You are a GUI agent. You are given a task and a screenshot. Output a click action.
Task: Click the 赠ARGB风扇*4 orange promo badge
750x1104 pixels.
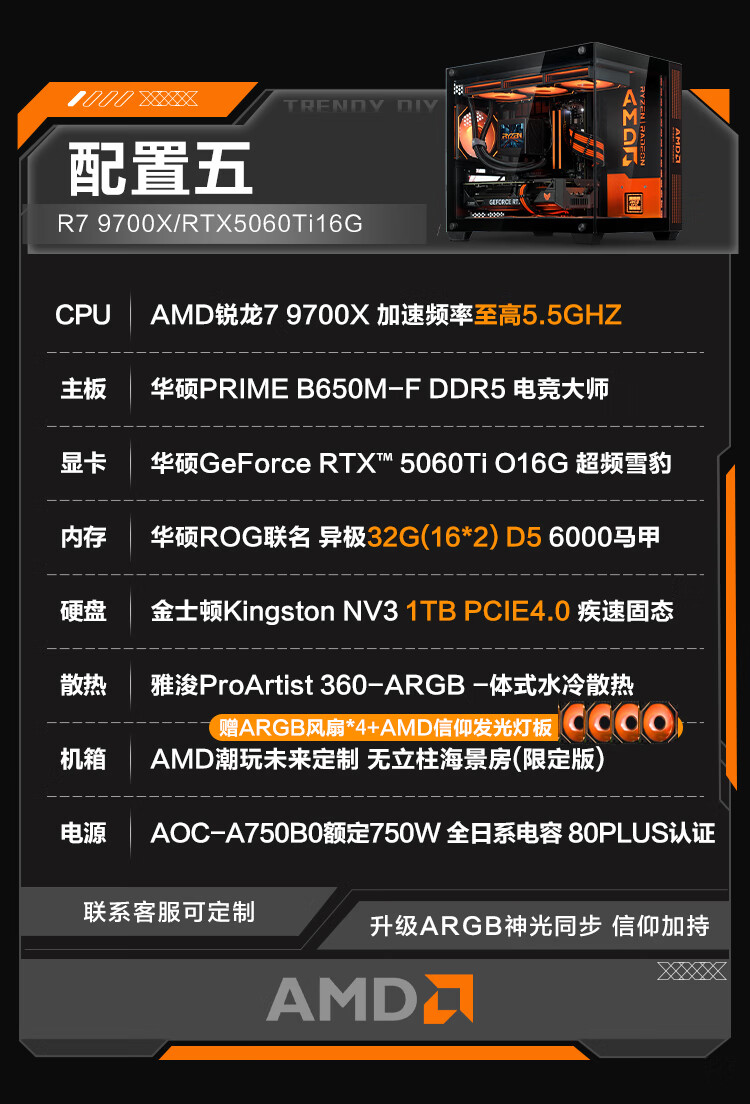coord(384,727)
